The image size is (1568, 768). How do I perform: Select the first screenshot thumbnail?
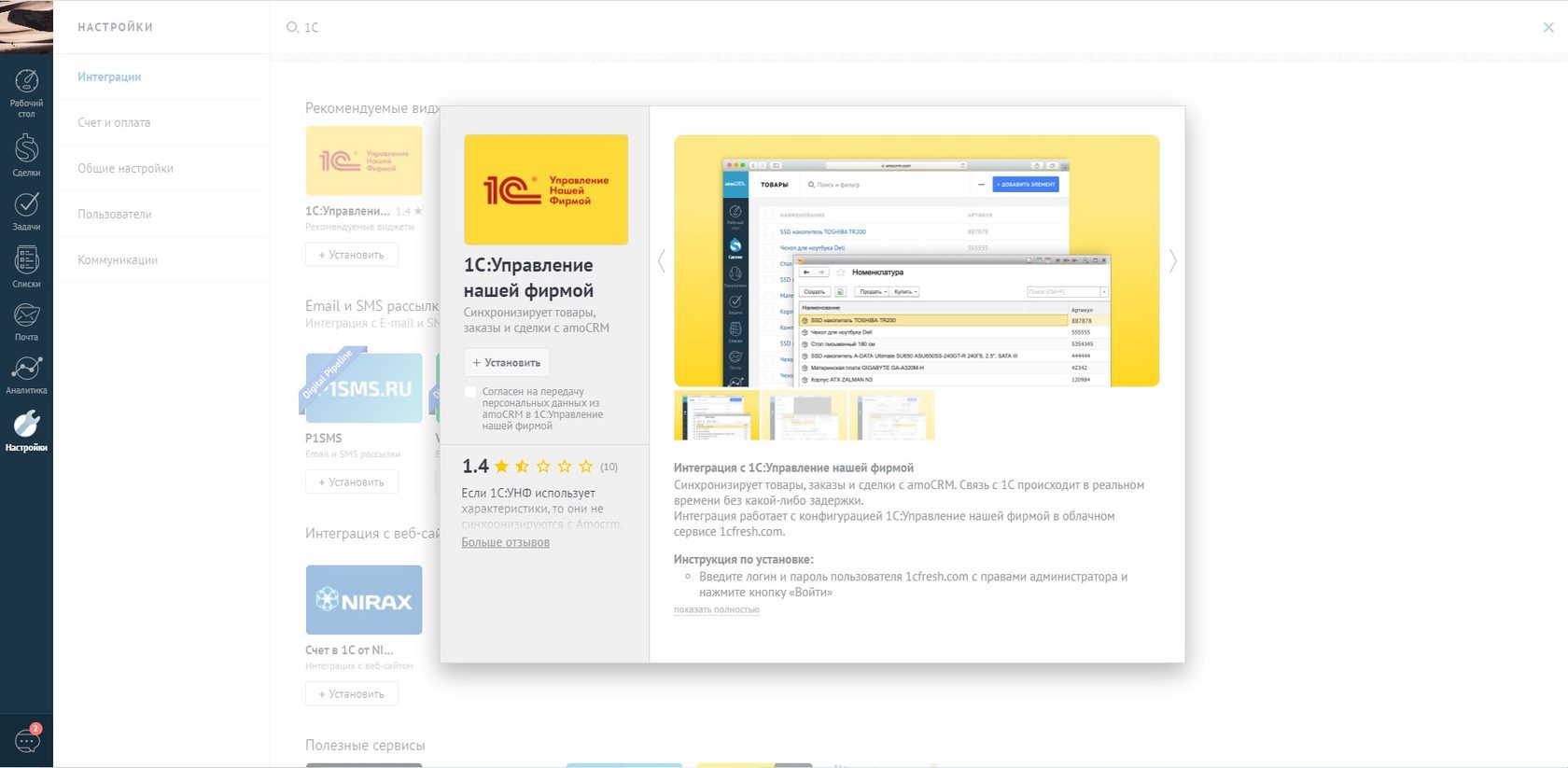tap(717, 415)
